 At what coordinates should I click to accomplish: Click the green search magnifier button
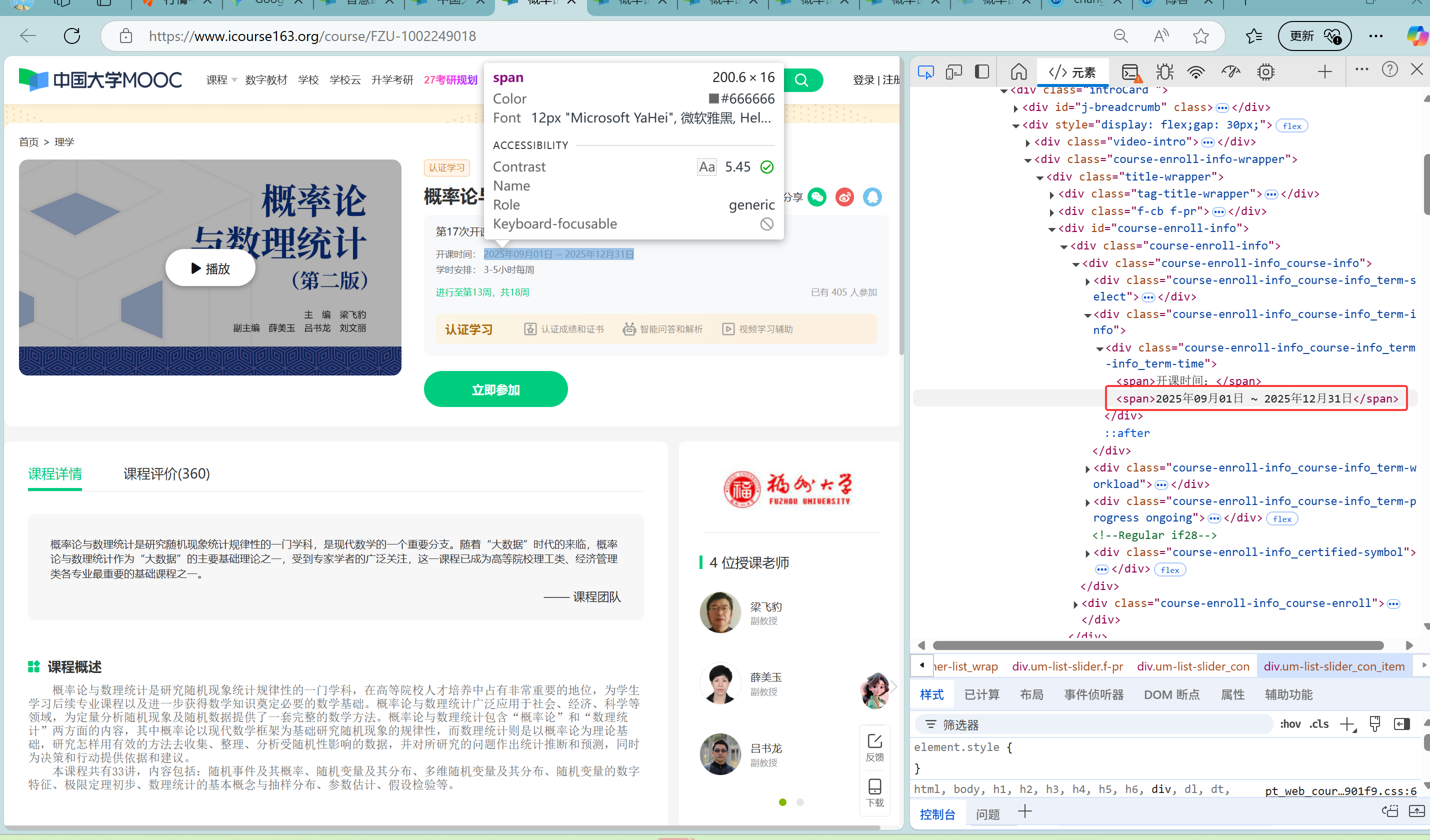pyautogui.click(x=802, y=80)
